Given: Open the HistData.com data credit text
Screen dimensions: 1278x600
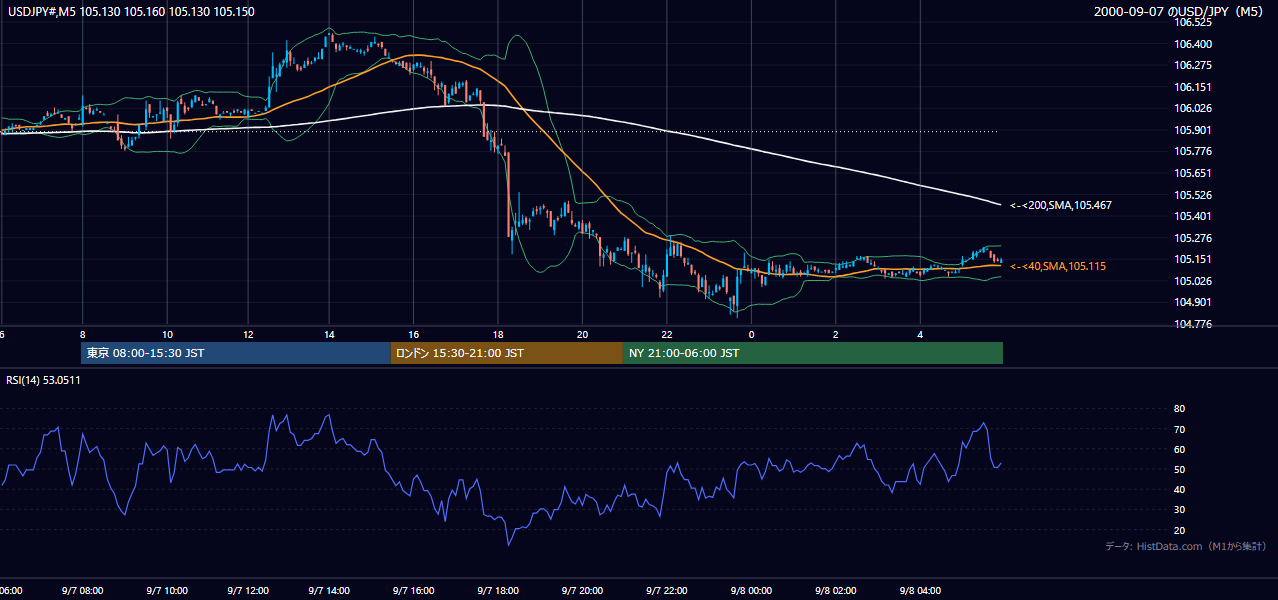Looking at the screenshot, I should click(1186, 546).
